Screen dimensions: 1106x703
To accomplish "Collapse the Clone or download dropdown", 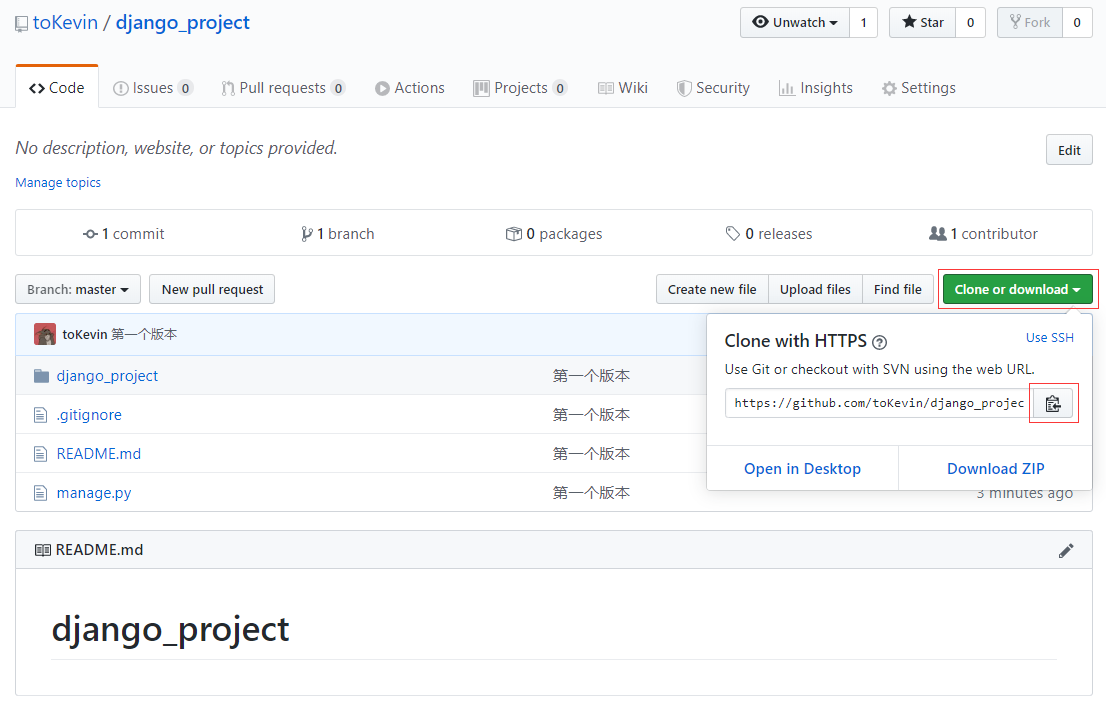I will coord(1017,290).
